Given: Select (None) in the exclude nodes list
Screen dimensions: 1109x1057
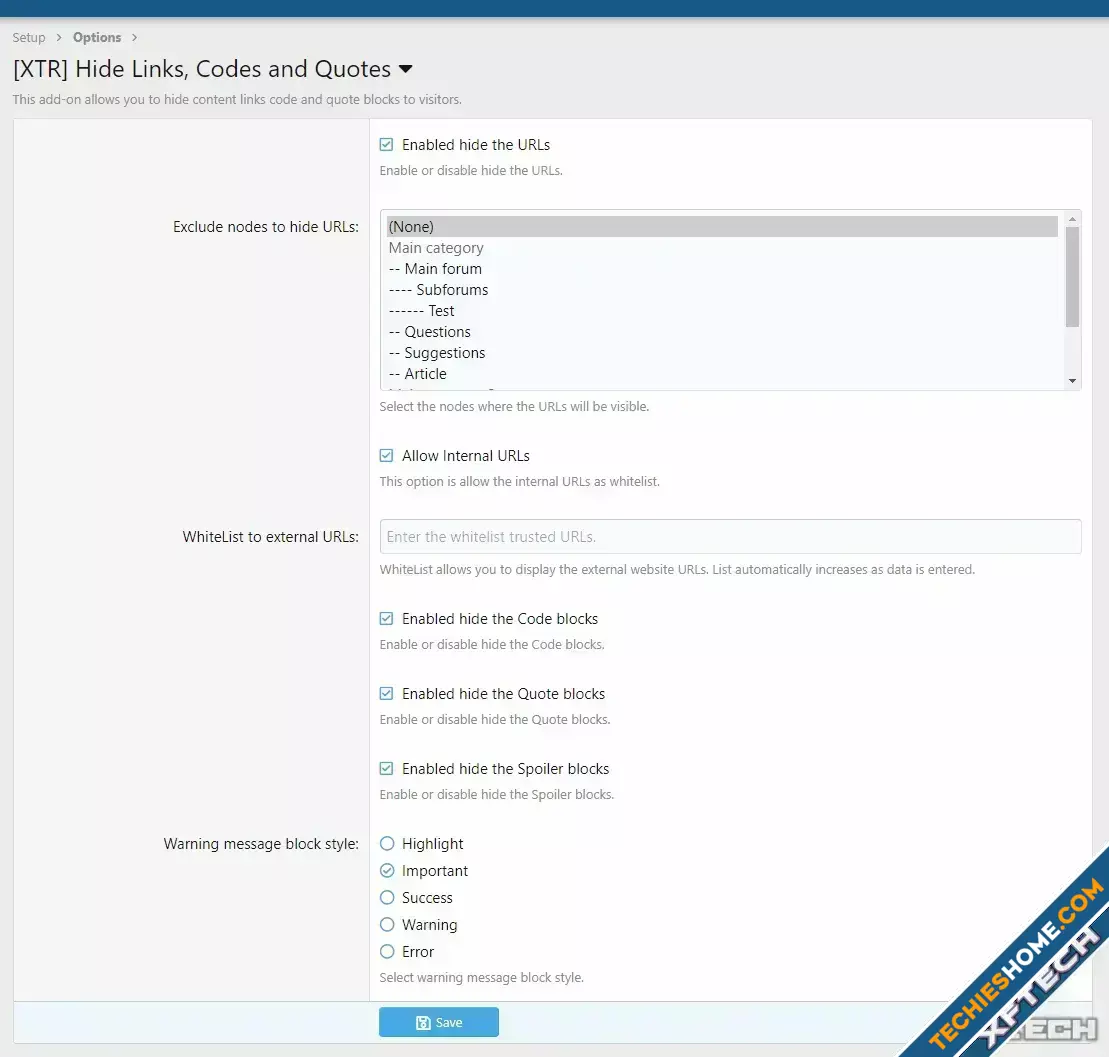Looking at the screenshot, I should point(411,227).
